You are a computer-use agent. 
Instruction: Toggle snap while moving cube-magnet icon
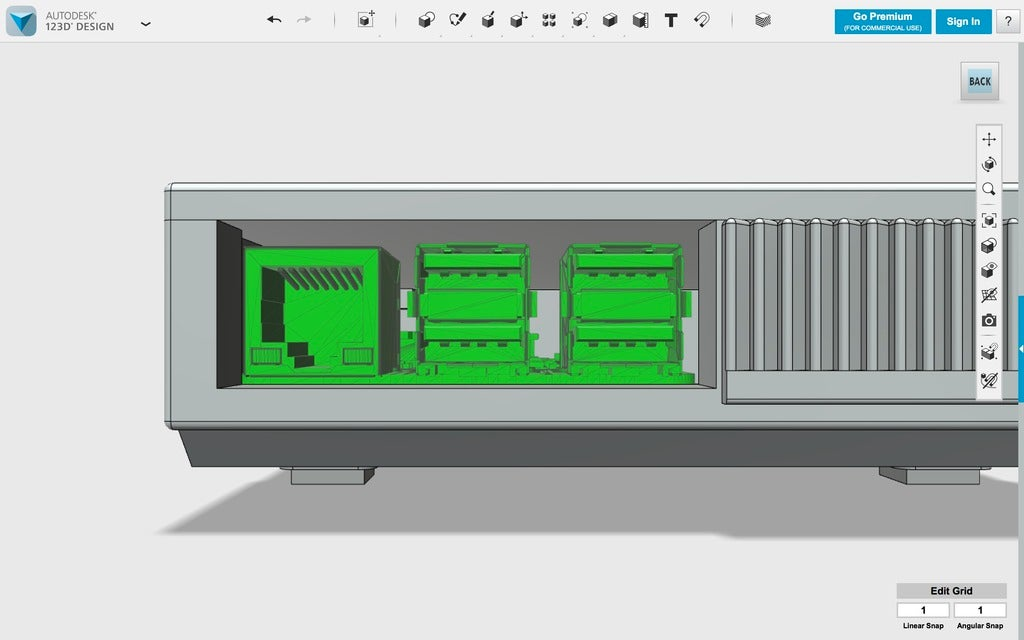click(989, 352)
